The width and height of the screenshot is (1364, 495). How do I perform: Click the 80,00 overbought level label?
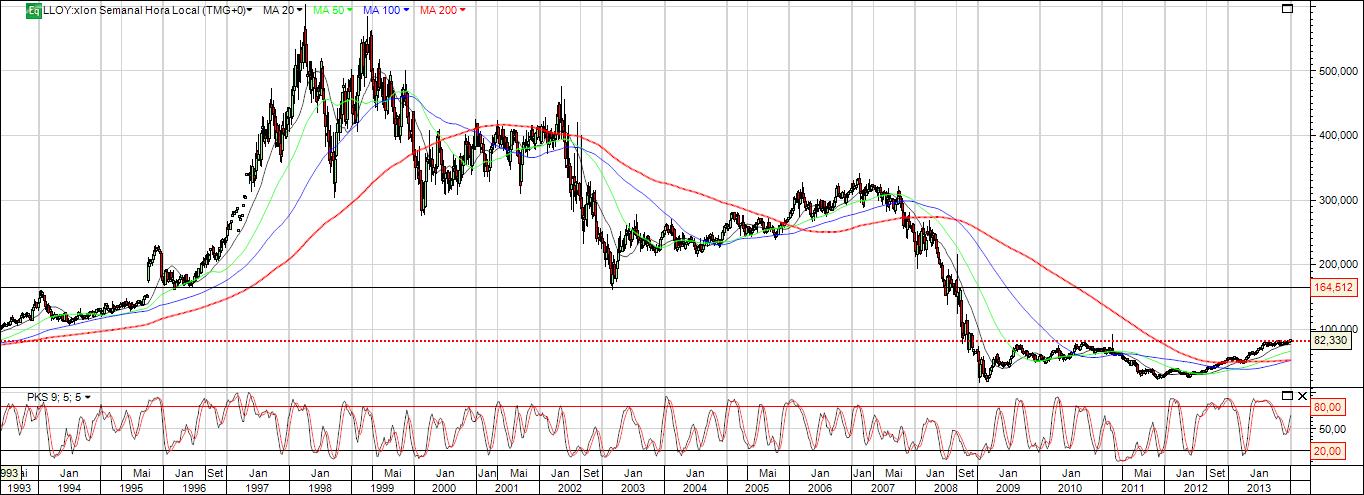(1326, 407)
